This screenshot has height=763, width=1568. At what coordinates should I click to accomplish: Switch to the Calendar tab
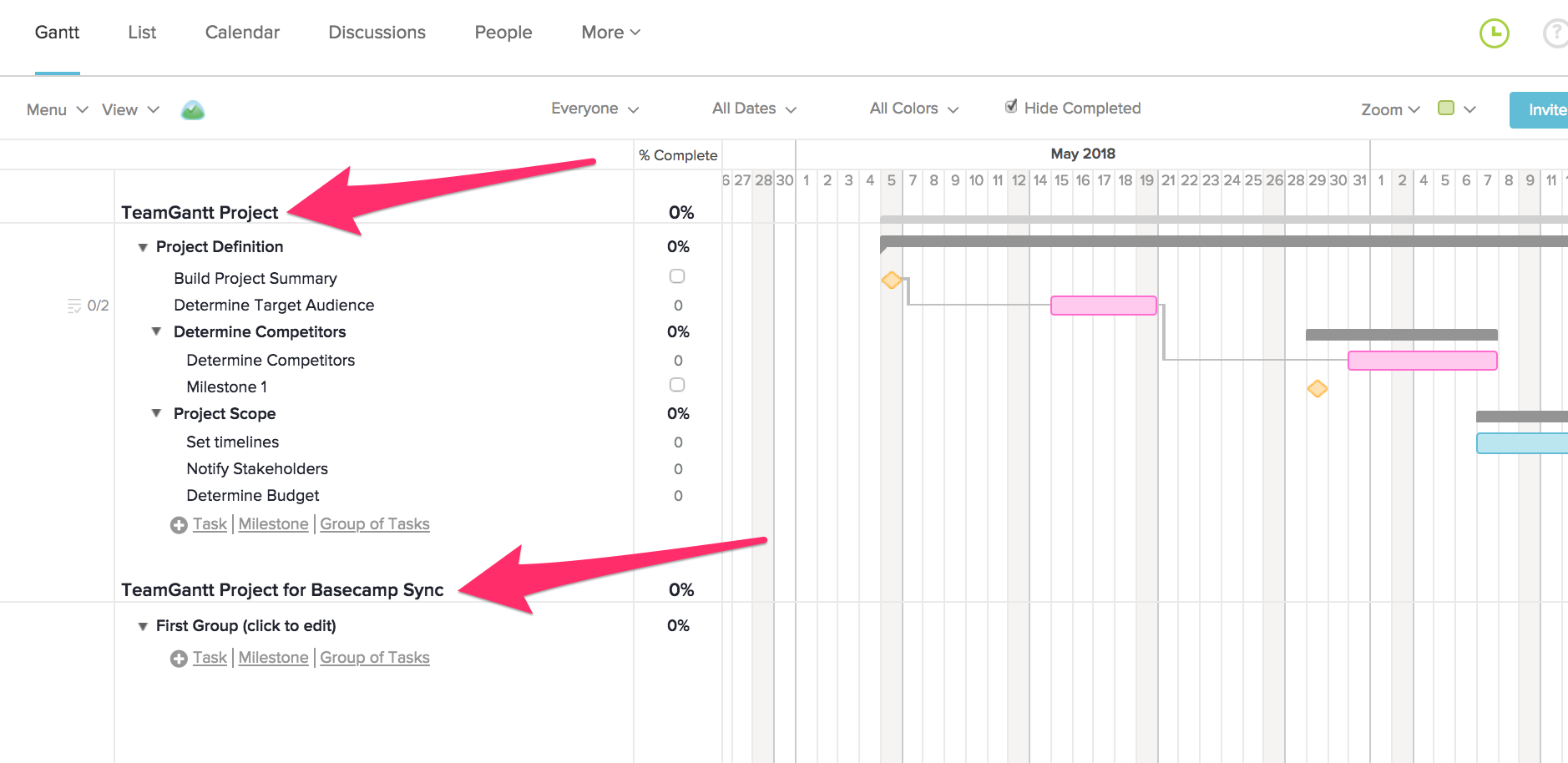pos(241,33)
